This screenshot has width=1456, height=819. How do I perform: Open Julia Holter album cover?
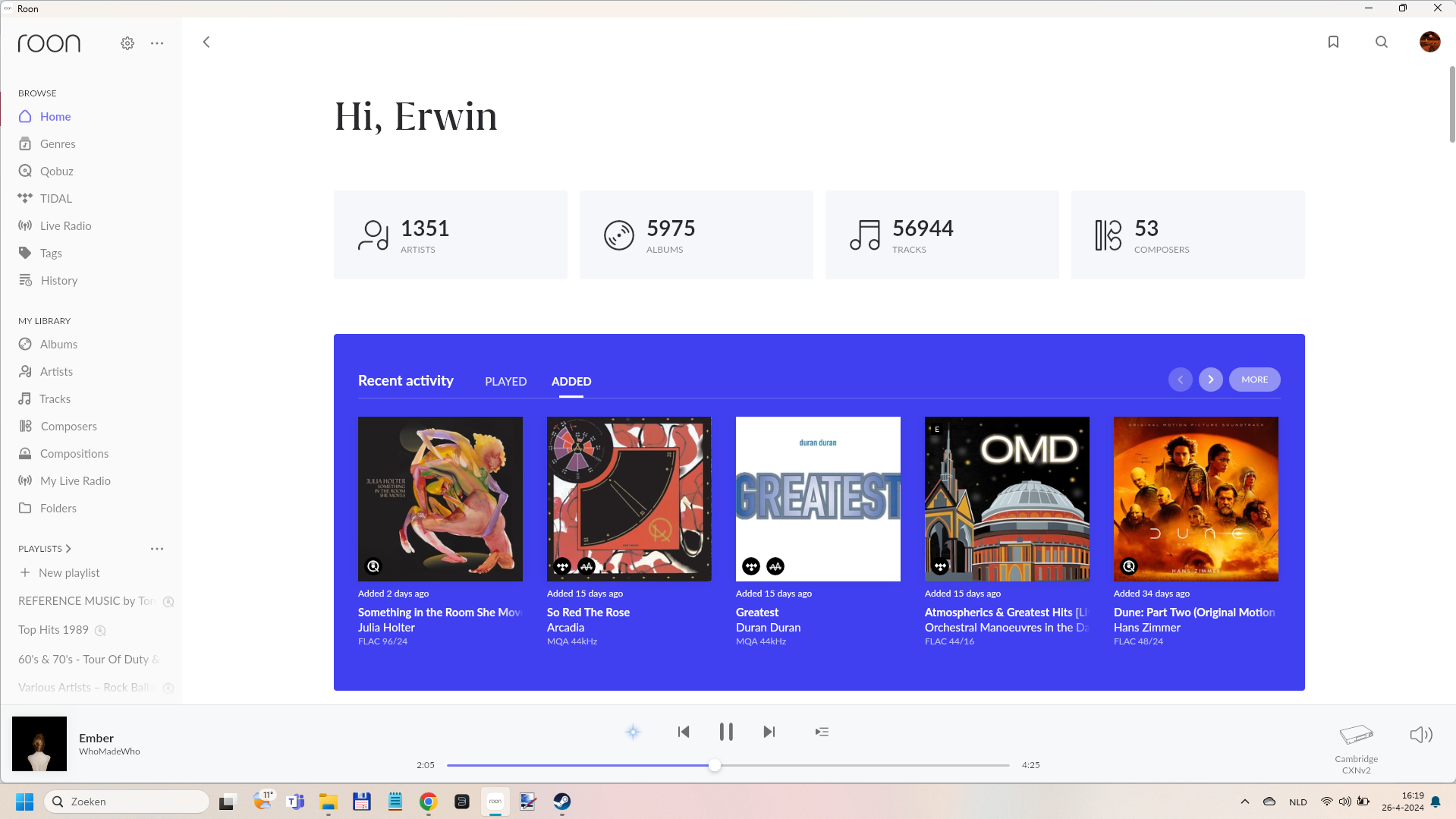[440, 499]
